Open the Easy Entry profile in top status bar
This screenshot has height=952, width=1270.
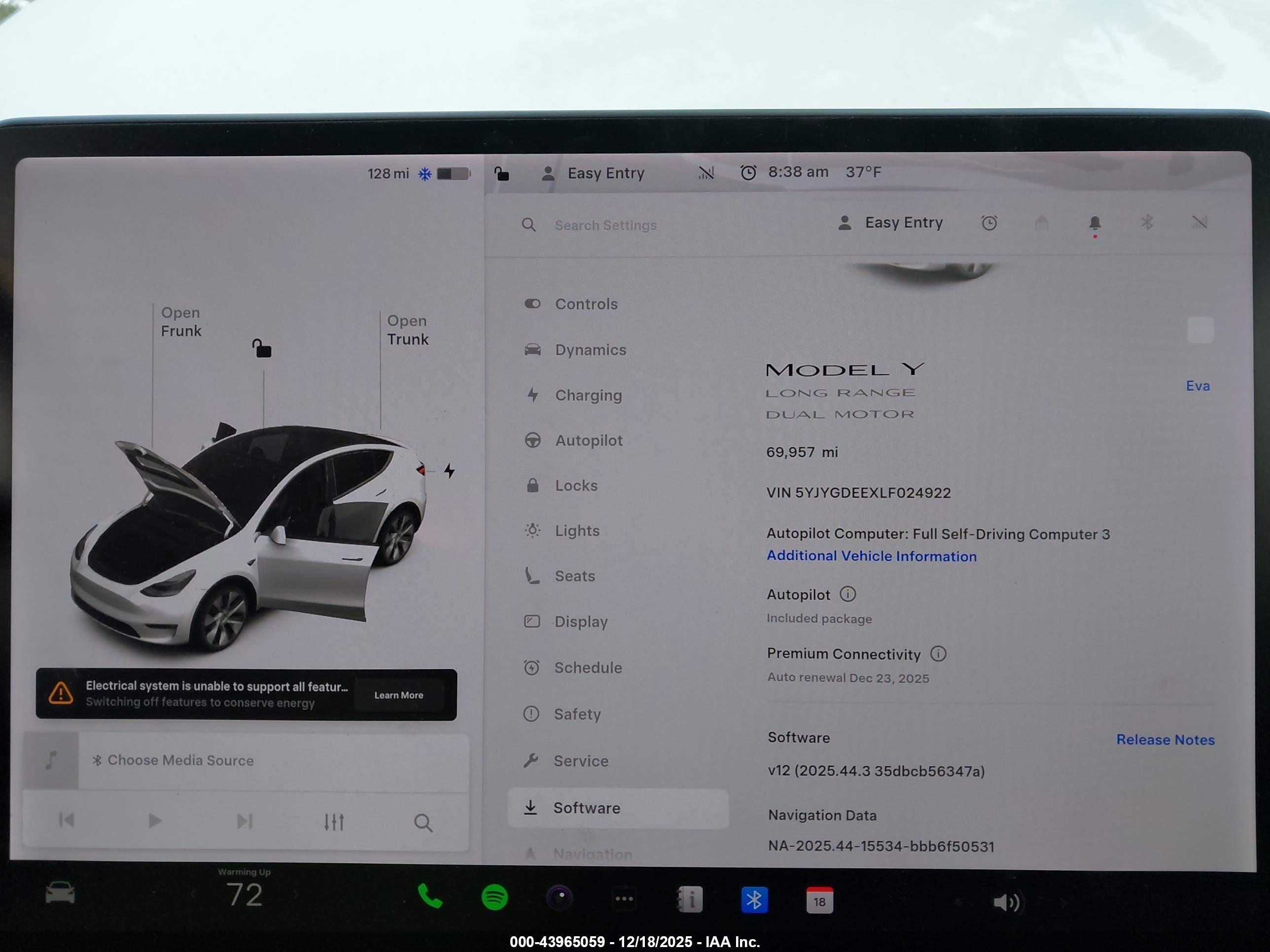593,173
